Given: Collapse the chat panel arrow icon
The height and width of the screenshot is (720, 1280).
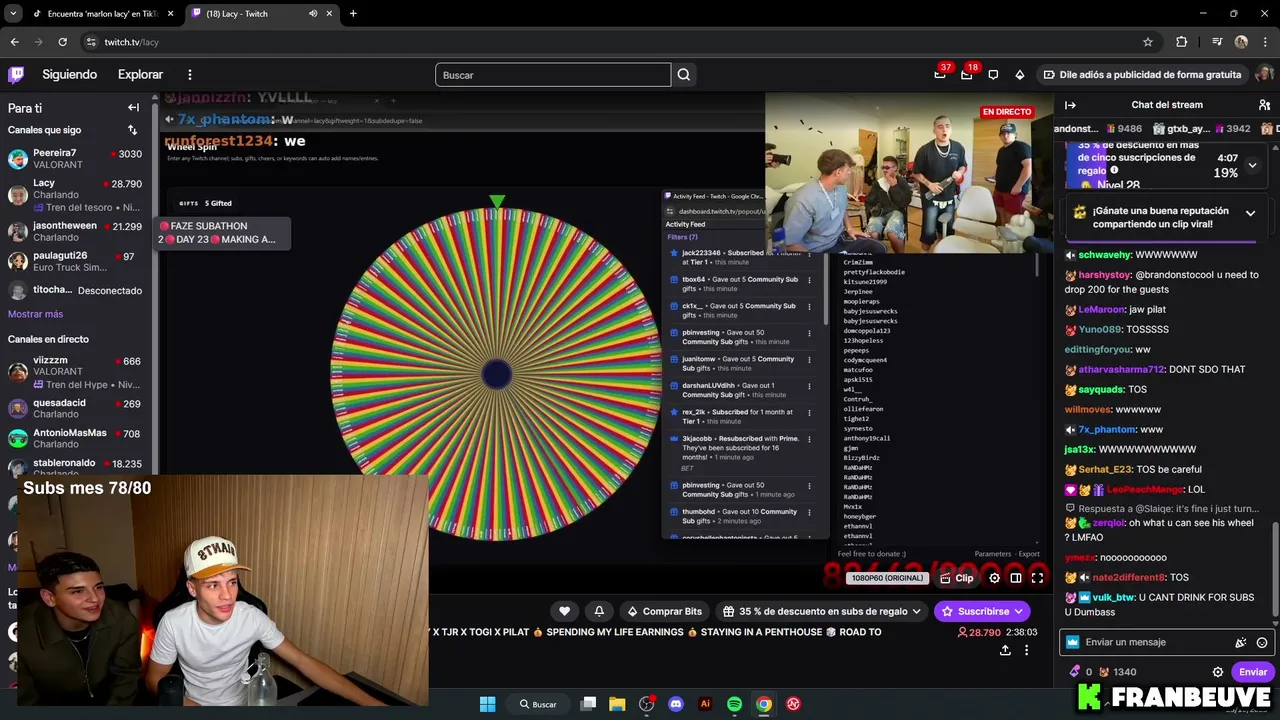Looking at the screenshot, I should coord(1070,105).
